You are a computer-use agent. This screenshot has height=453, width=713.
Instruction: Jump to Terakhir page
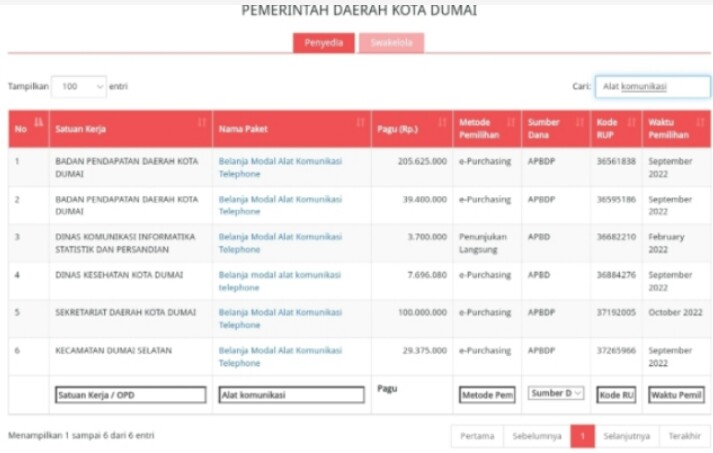[x=685, y=436]
